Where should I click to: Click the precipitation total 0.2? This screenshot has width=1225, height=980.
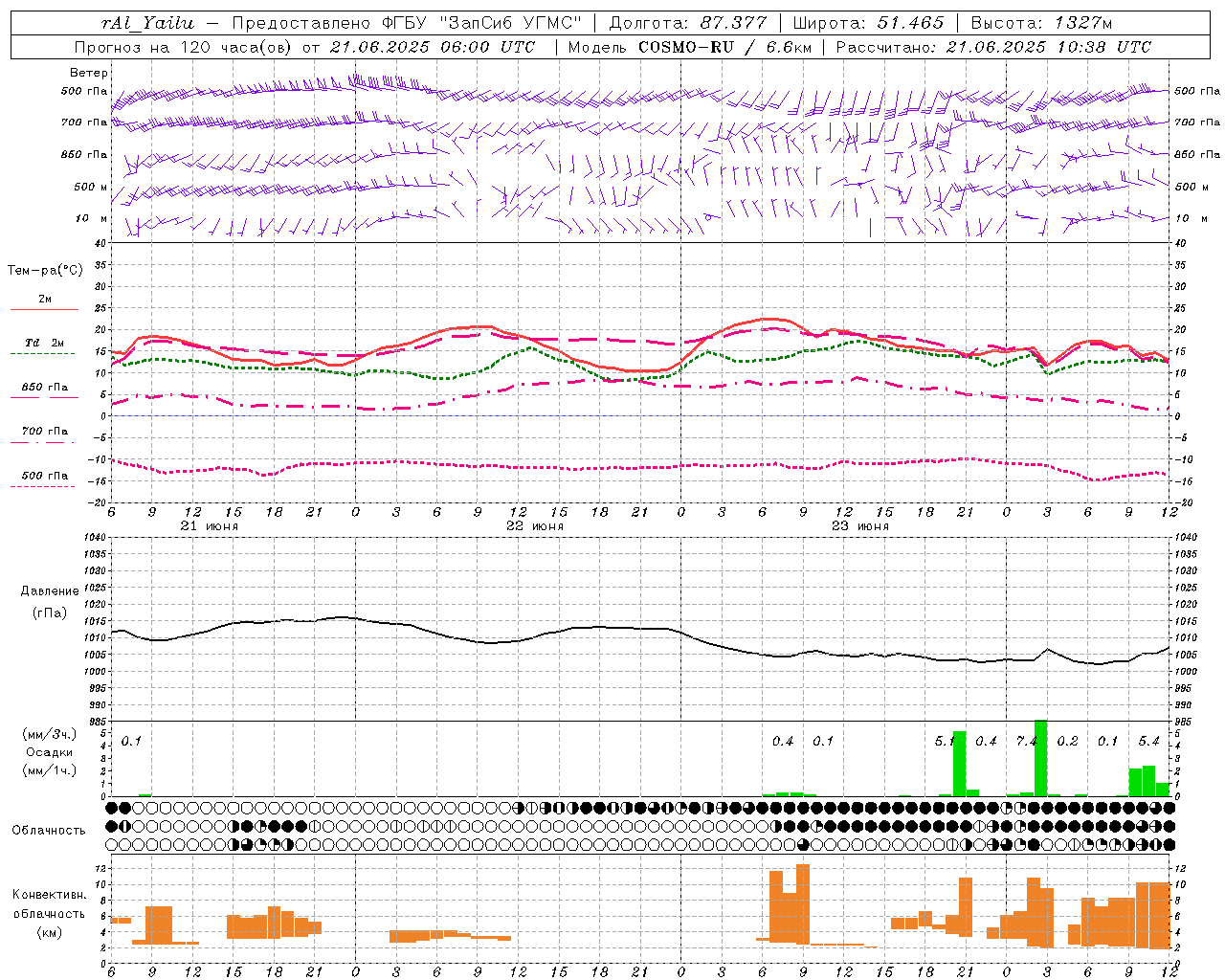coord(1068,742)
